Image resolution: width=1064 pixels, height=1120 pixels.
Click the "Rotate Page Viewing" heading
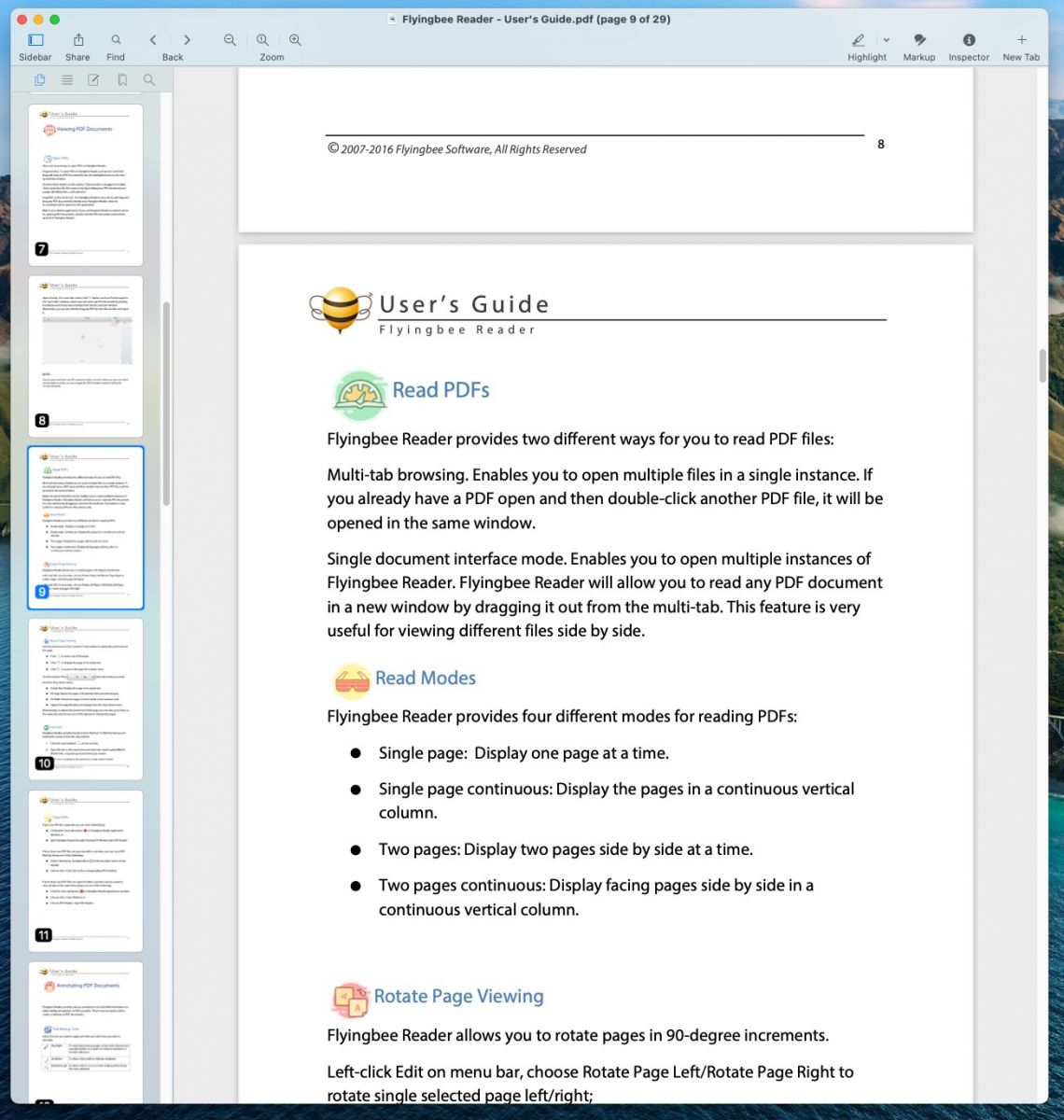(458, 997)
